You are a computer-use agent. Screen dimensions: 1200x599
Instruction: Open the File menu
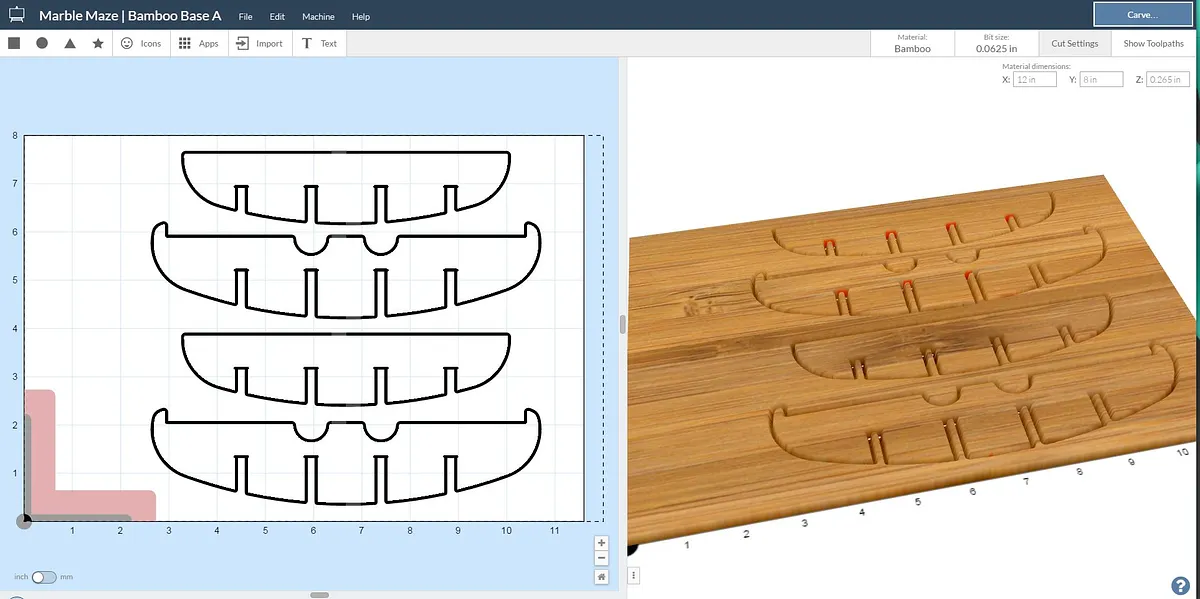click(246, 17)
